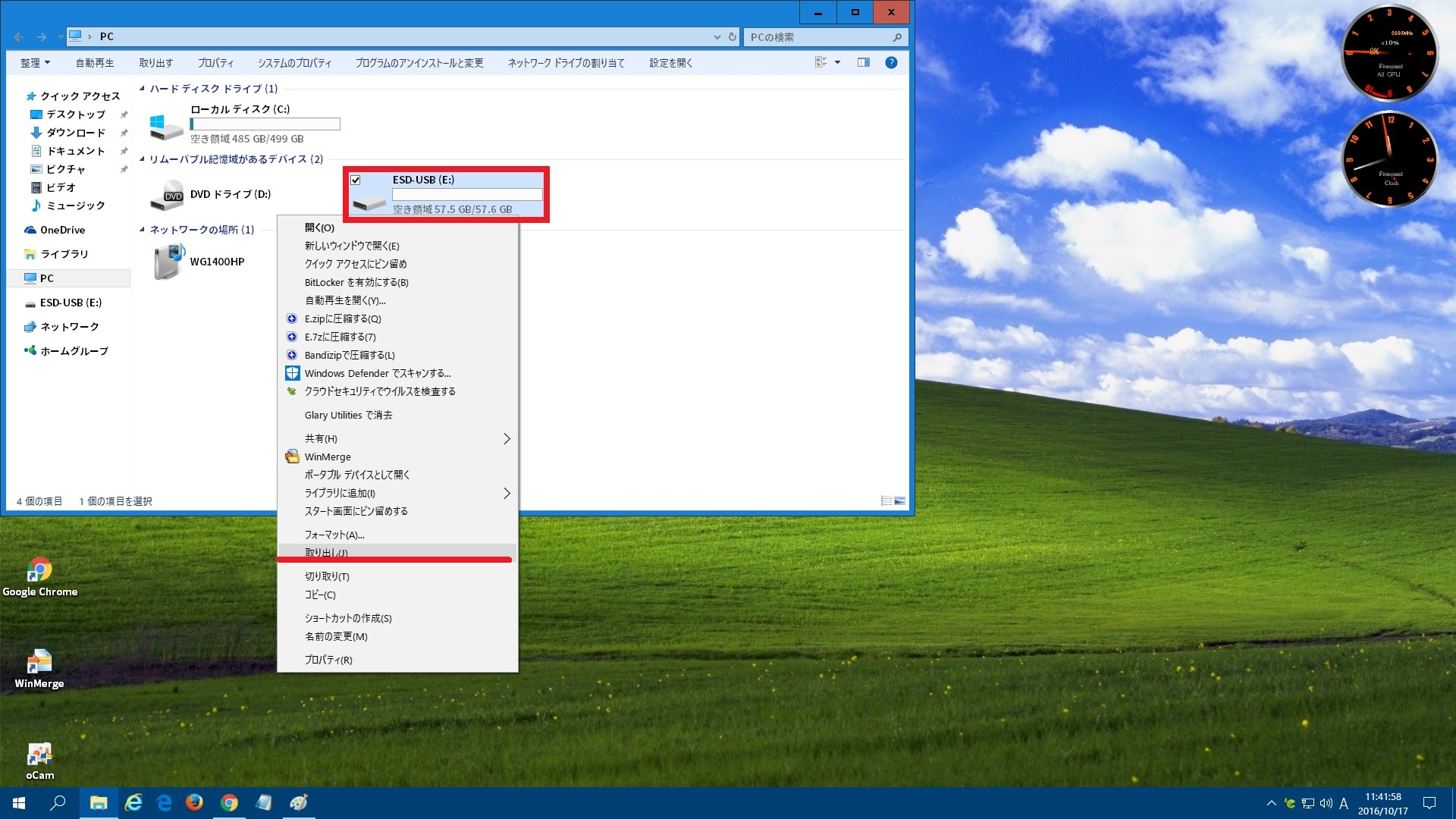Switch to details view in status bar
The height and width of the screenshot is (819, 1456).
[x=886, y=500]
